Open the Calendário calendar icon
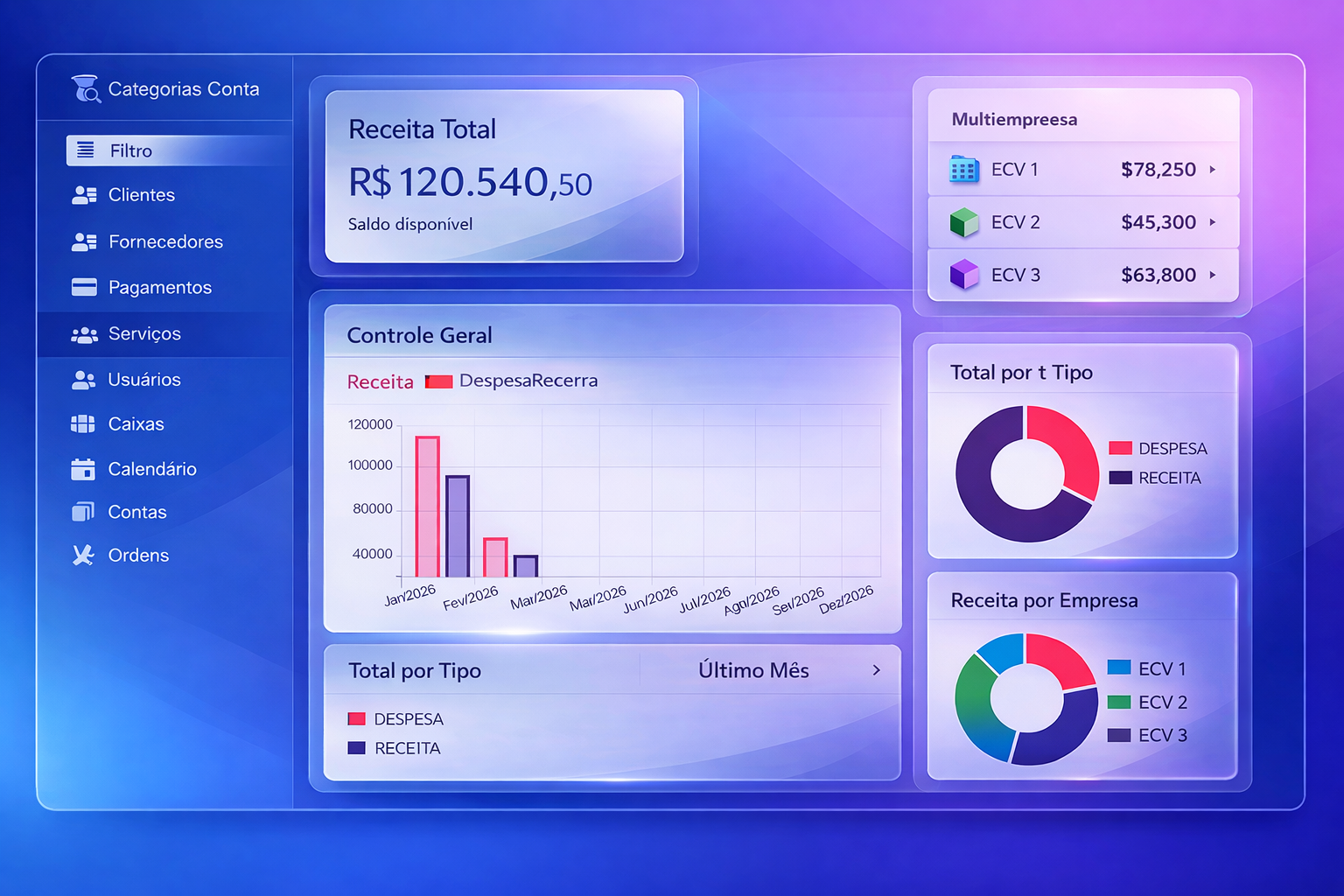Viewport: 1344px width, 896px height. pyautogui.click(x=81, y=469)
